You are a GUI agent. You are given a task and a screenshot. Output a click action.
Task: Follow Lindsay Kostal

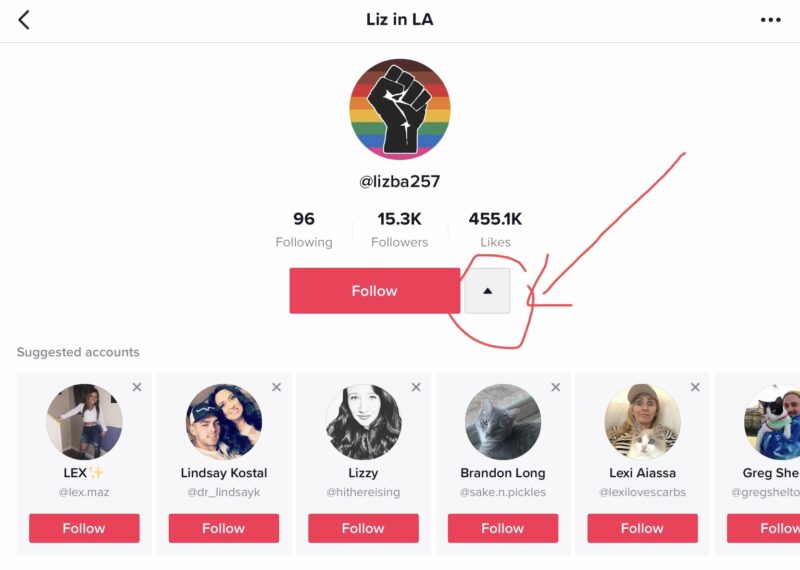point(224,528)
